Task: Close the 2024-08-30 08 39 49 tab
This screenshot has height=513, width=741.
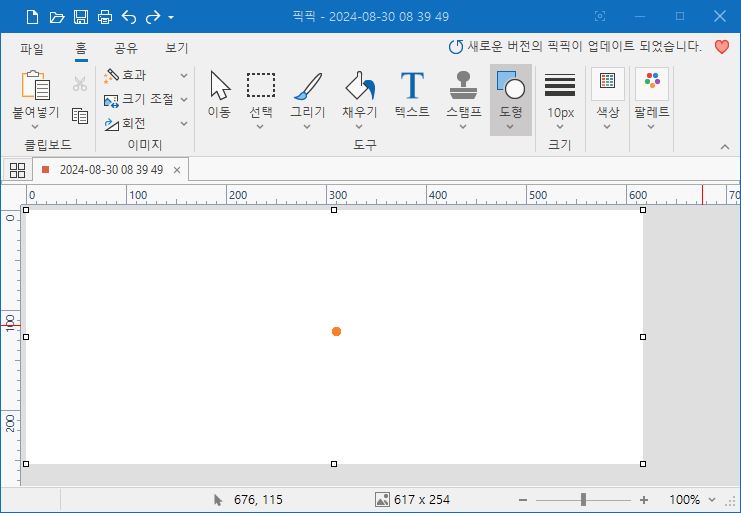Action: tap(177, 170)
